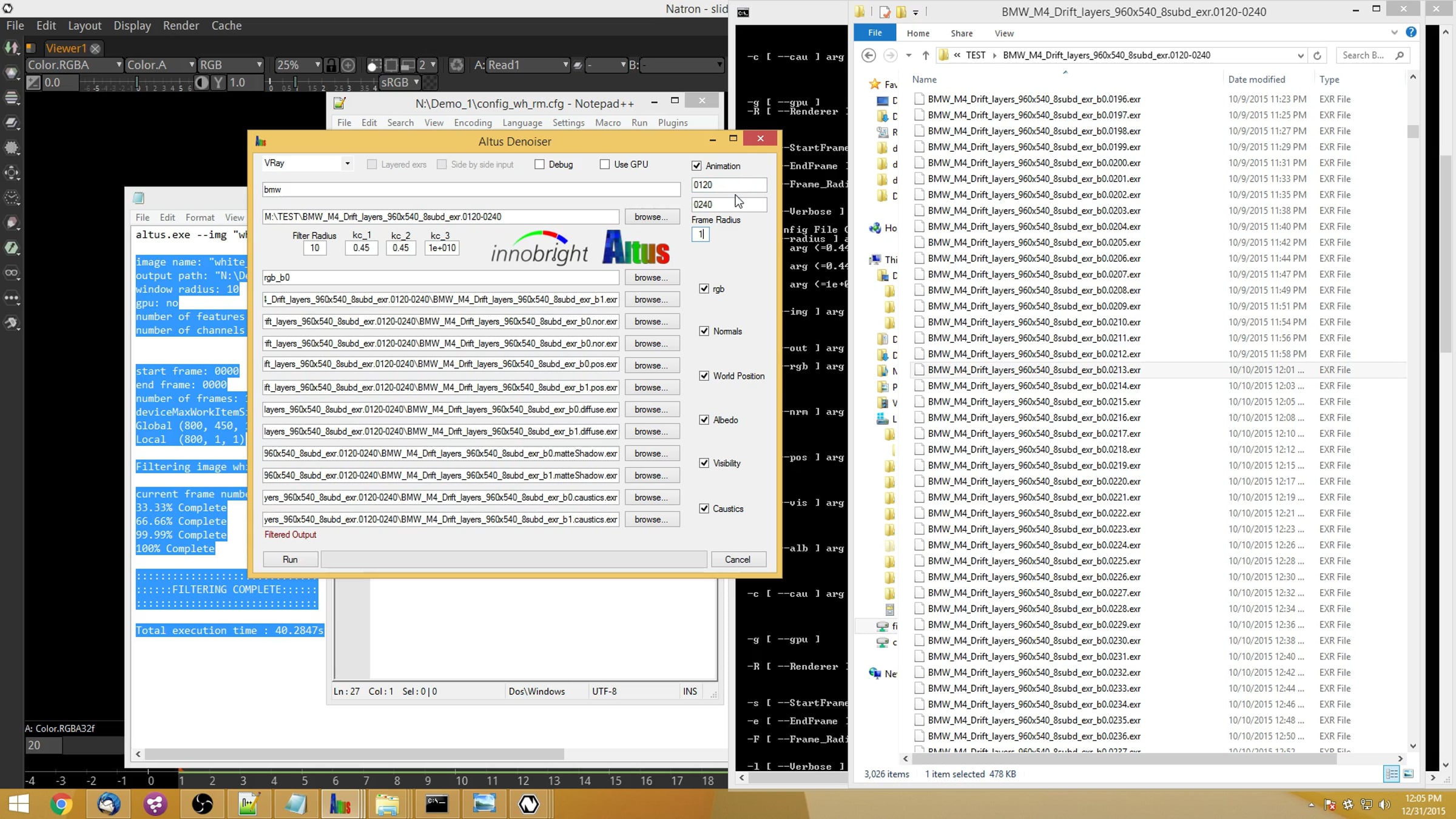This screenshot has height=819, width=1456.
Task: Go back in File Explorer navigation
Action: [869, 55]
